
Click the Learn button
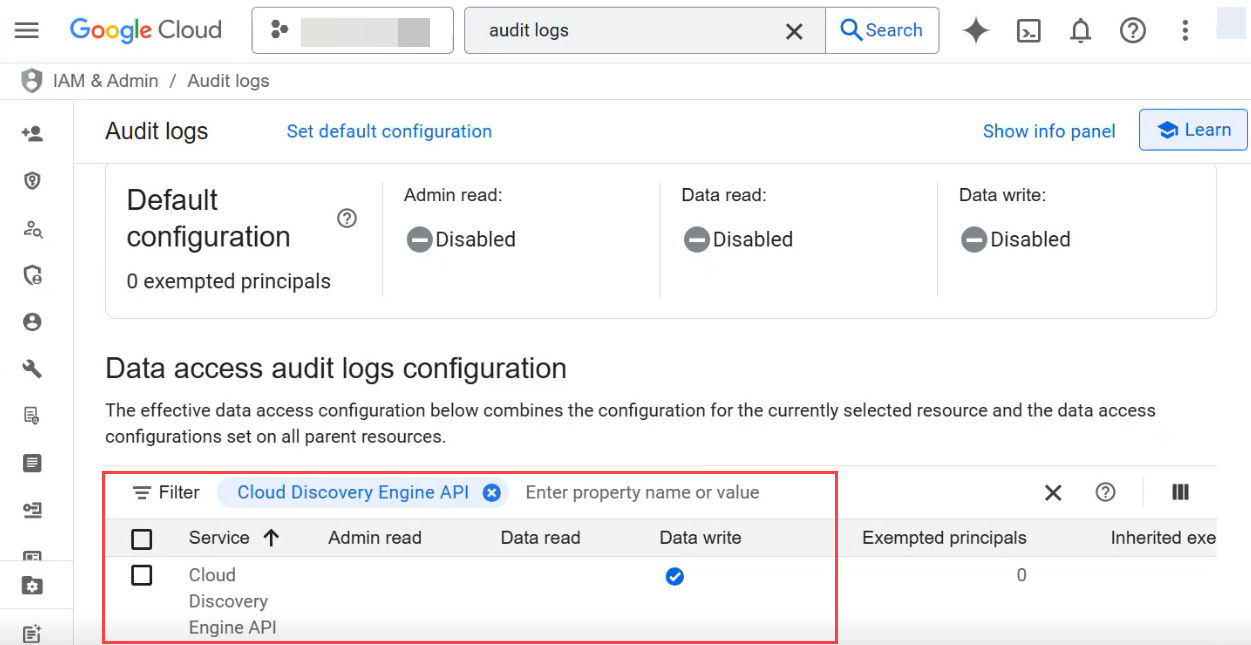point(1193,130)
